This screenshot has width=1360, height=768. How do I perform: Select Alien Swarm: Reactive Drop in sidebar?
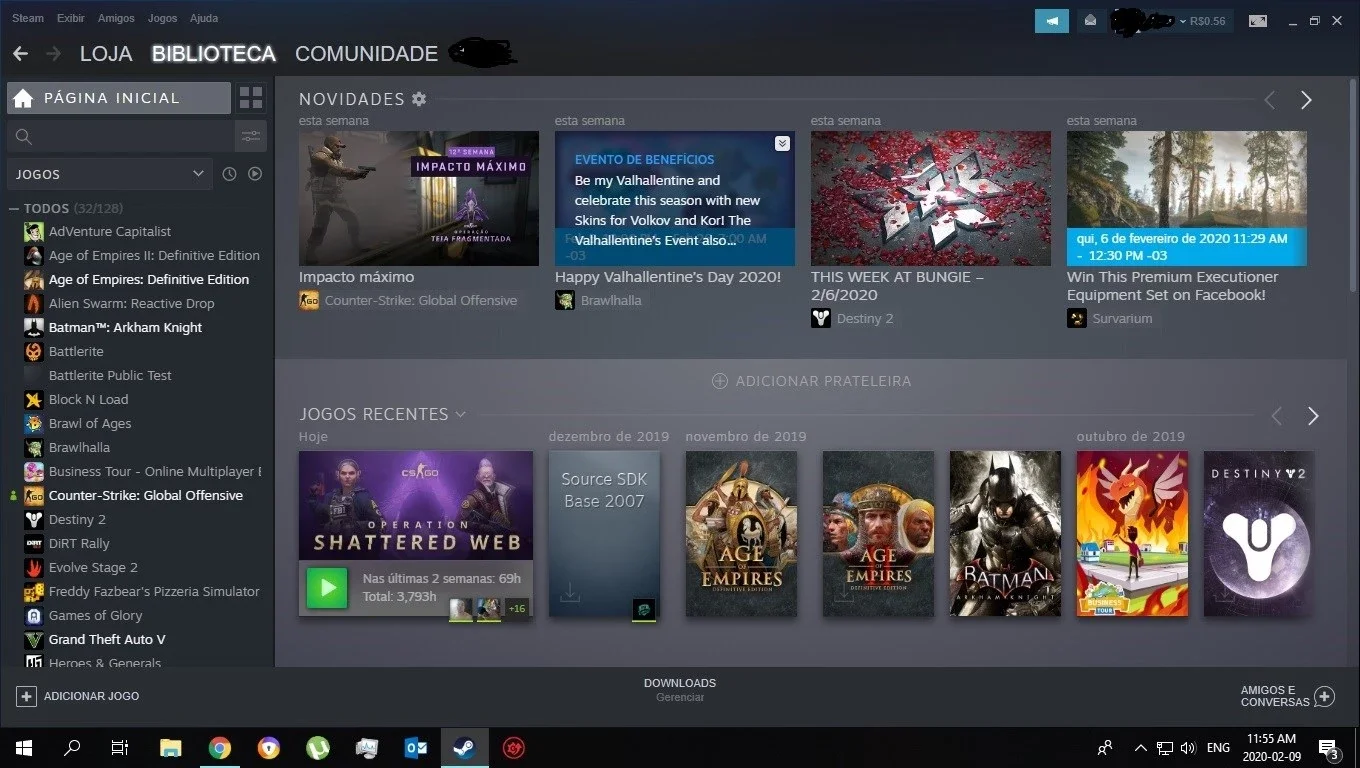point(131,303)
